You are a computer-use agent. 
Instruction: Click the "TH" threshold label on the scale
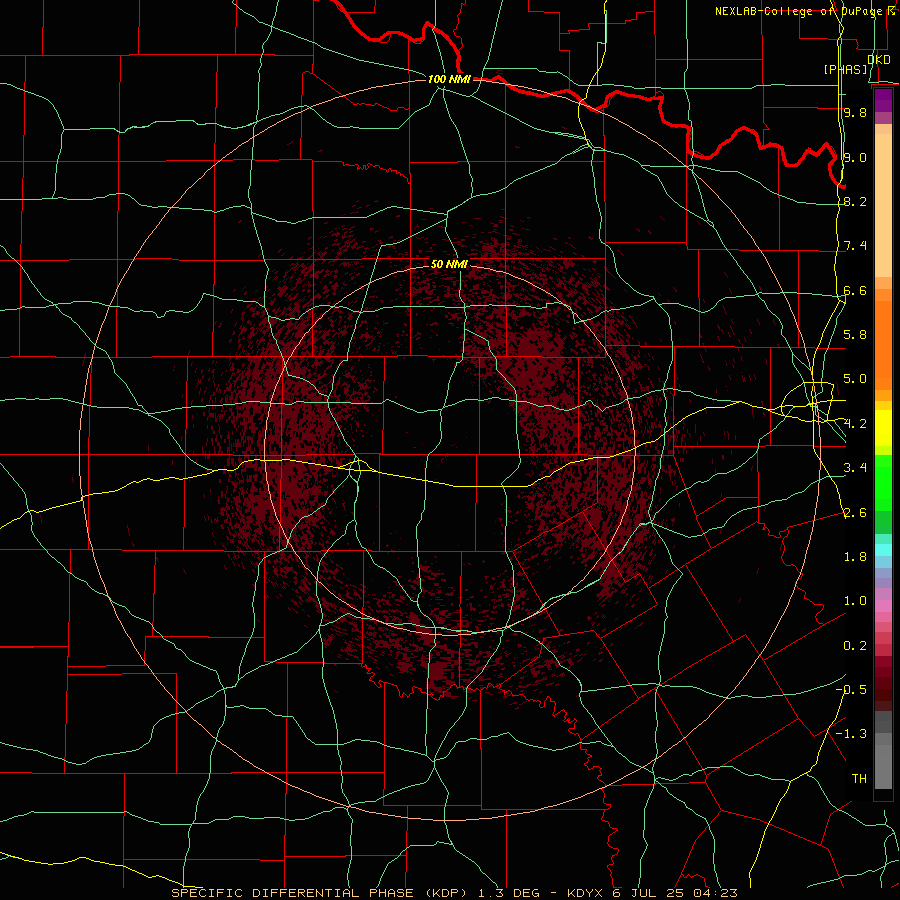click(x=859, y=779)
